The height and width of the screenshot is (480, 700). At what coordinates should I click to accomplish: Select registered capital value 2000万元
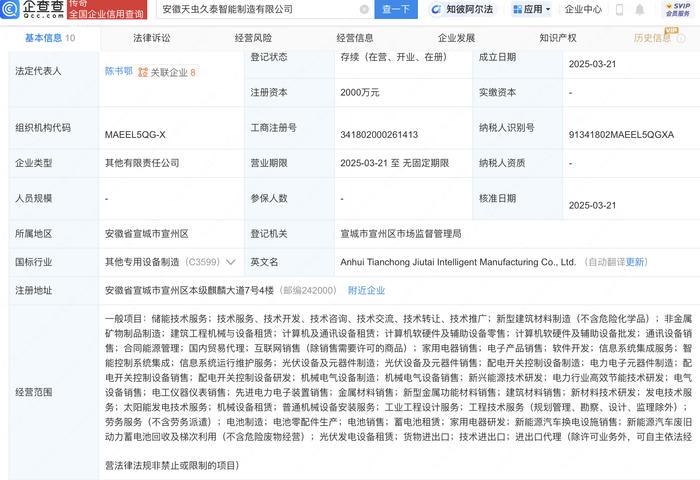click(x=360, y=92)
